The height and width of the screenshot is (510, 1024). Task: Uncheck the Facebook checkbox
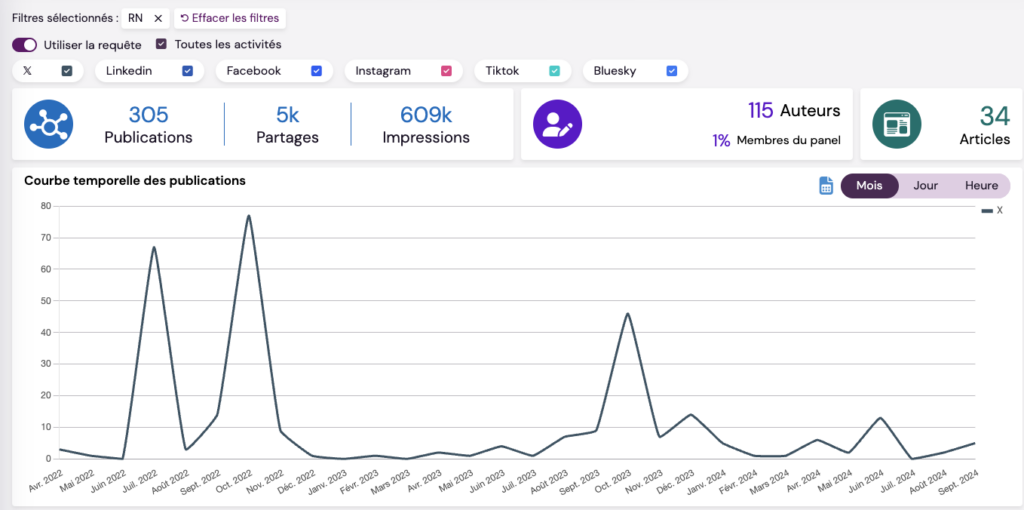point(316,71)
